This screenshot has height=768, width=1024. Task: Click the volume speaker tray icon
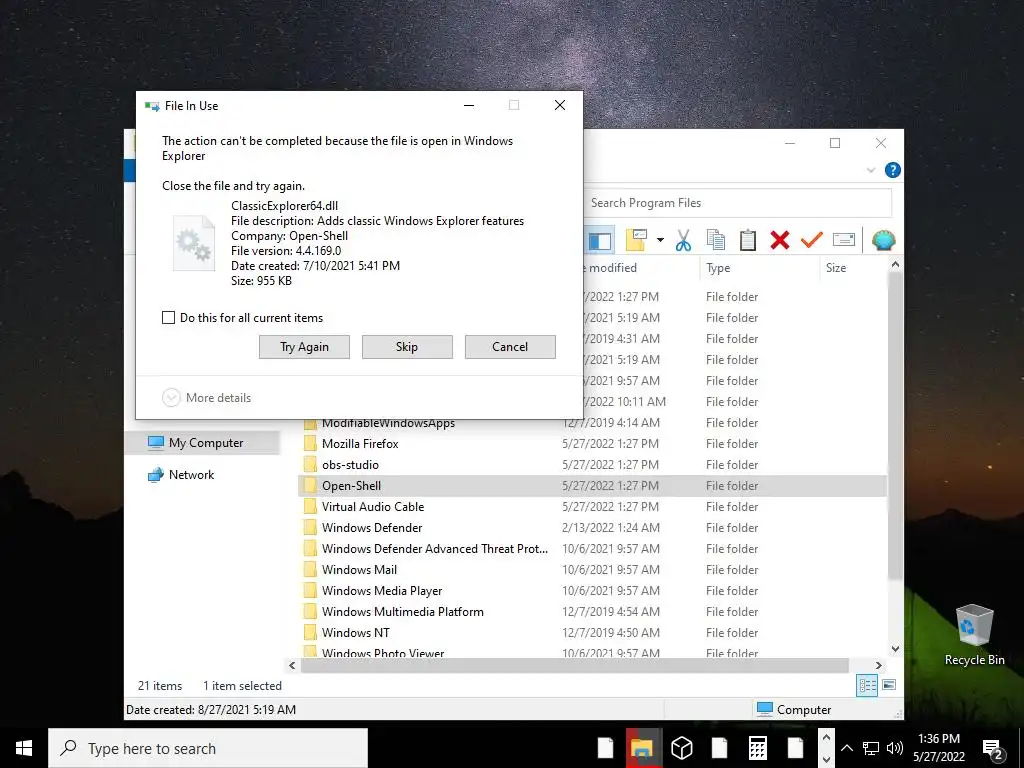point(895,748)
